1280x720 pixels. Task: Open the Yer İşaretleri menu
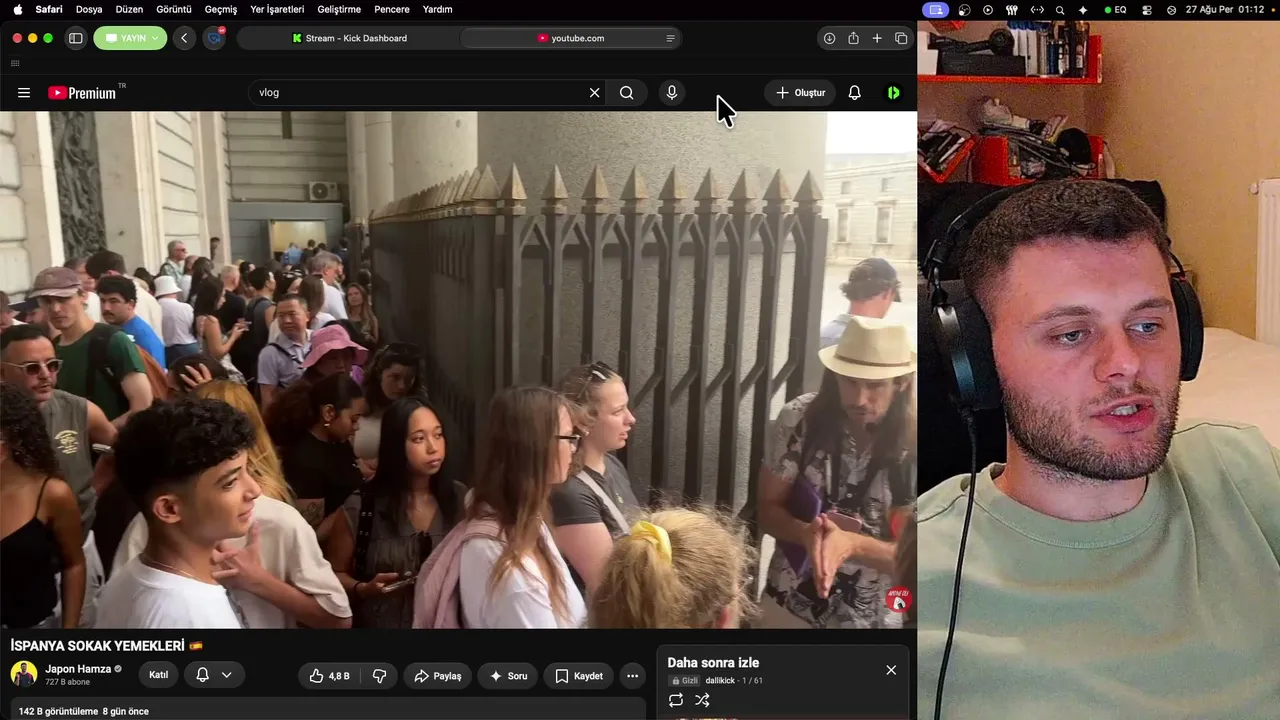[277, 9]
